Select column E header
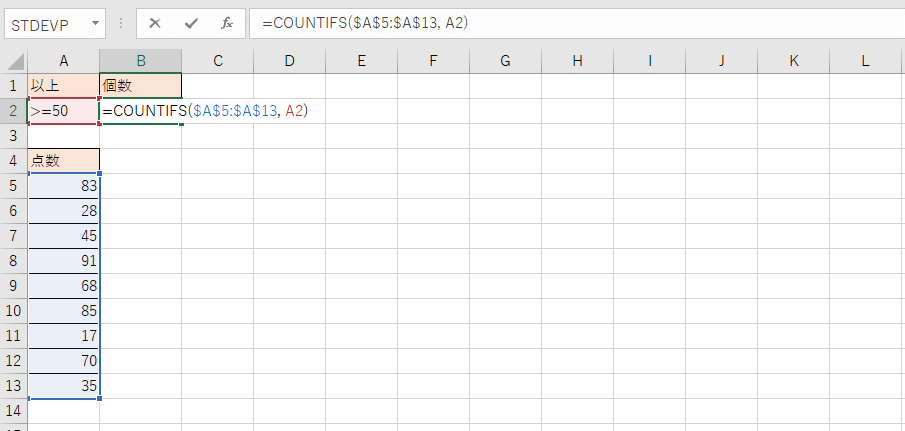This screenshot has width=905, height=431. (361, 61)
